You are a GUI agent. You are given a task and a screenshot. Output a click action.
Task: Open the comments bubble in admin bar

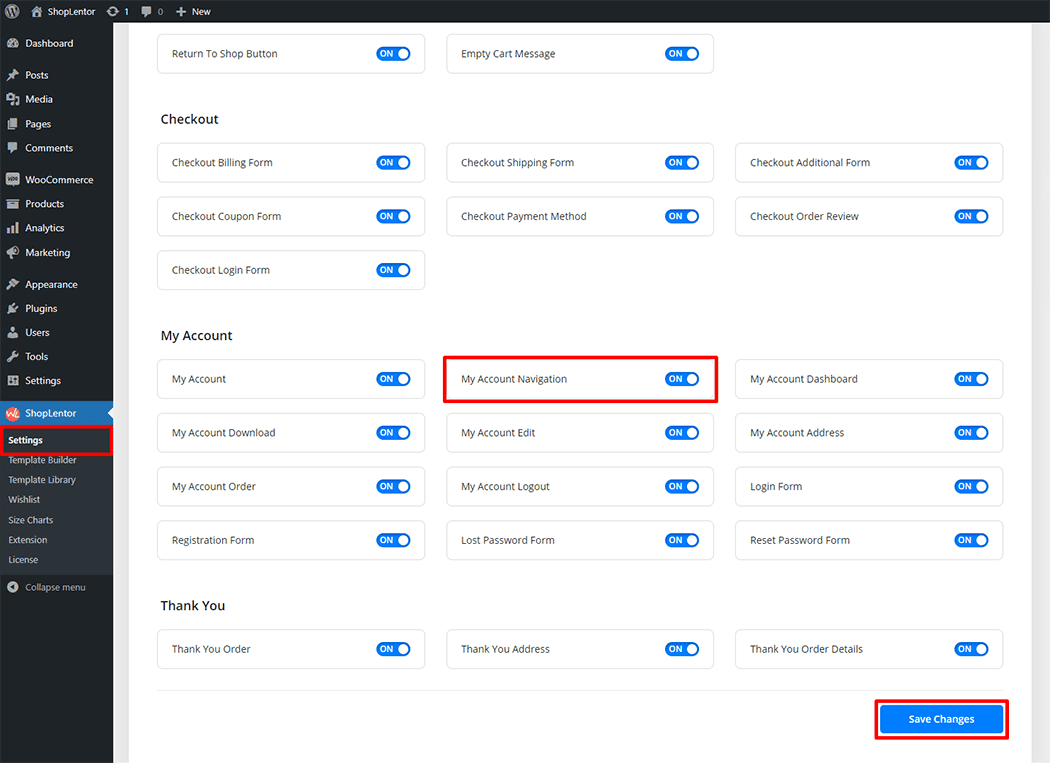pos(147,11)
